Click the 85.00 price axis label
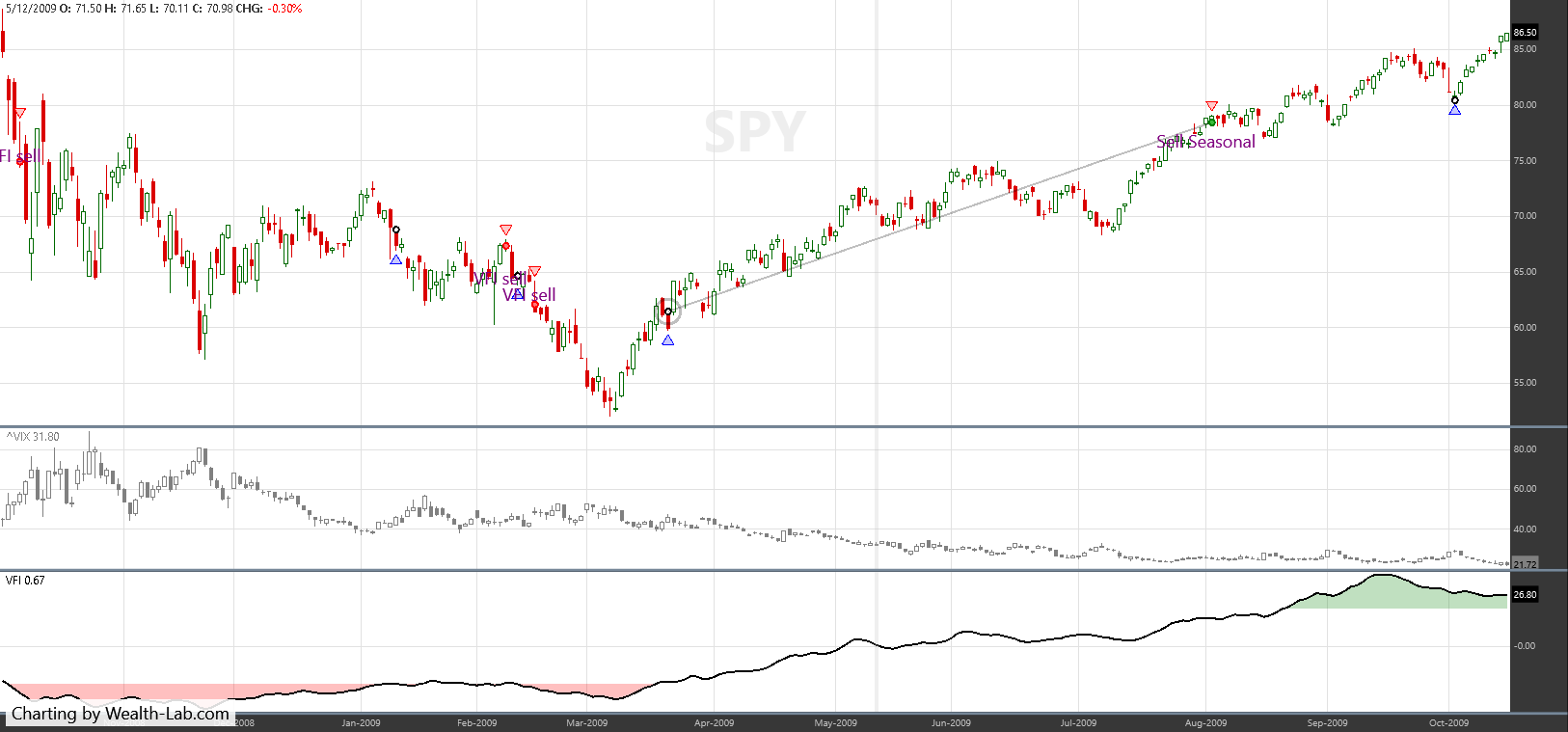This screenshot has height=732, width=1568. point(1525,49)
